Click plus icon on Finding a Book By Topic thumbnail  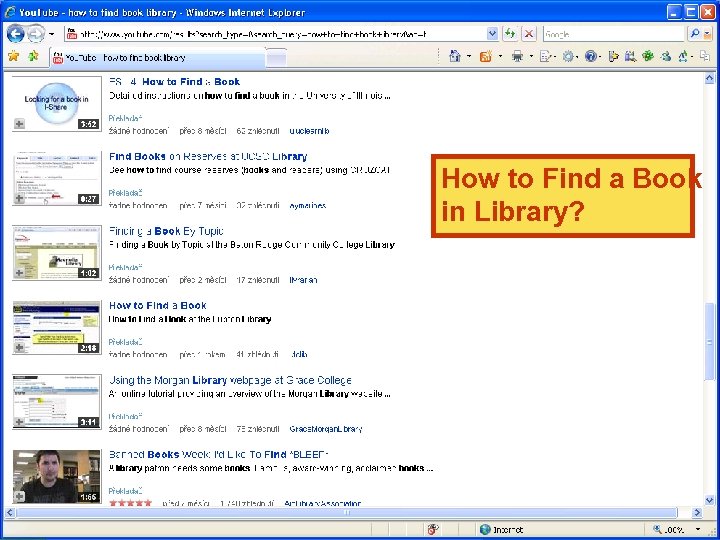point(19,272)
